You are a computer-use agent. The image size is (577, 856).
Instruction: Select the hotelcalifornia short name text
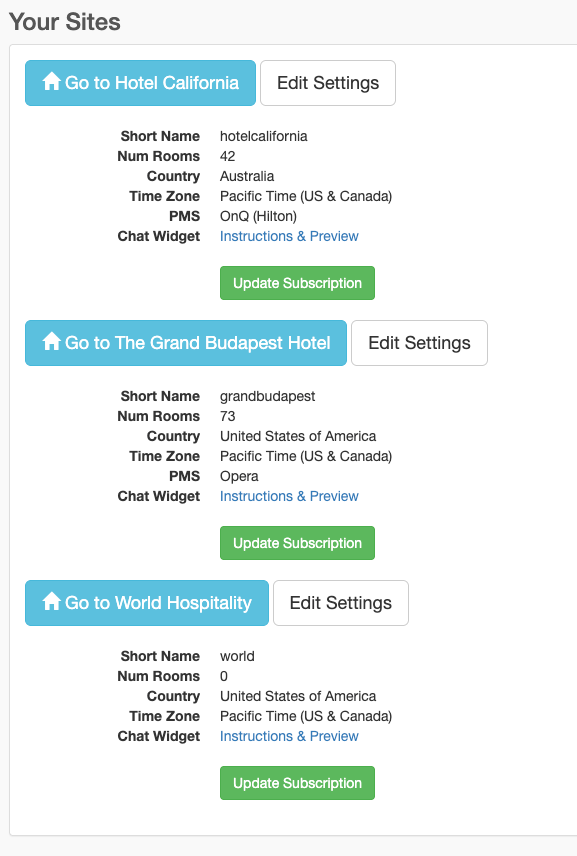(x=264, y=136)
